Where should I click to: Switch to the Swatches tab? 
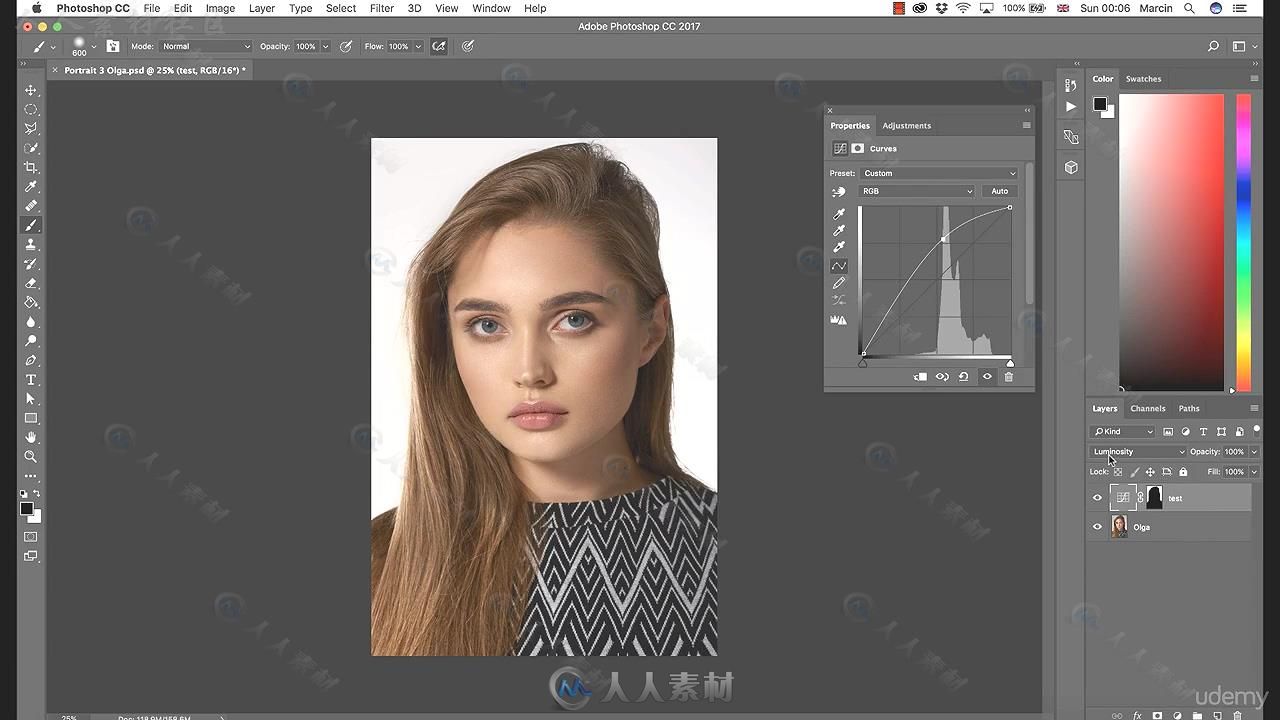point(1143,79)
